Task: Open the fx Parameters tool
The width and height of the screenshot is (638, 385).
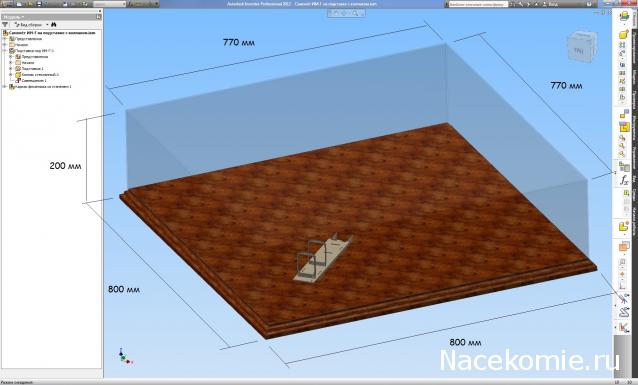Action: coord(624,180)
